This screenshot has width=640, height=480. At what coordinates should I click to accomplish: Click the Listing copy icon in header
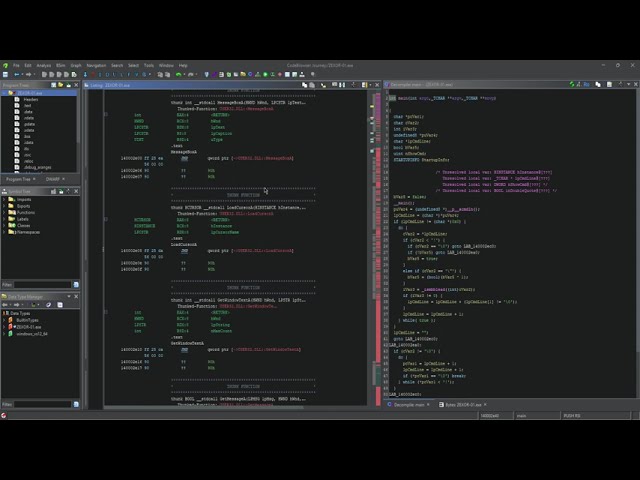(x=304, y=85)
